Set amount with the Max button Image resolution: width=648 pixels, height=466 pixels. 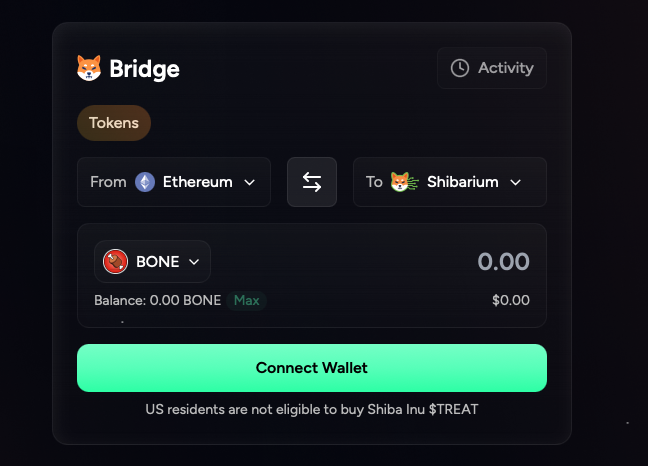(x=247, y=300)
